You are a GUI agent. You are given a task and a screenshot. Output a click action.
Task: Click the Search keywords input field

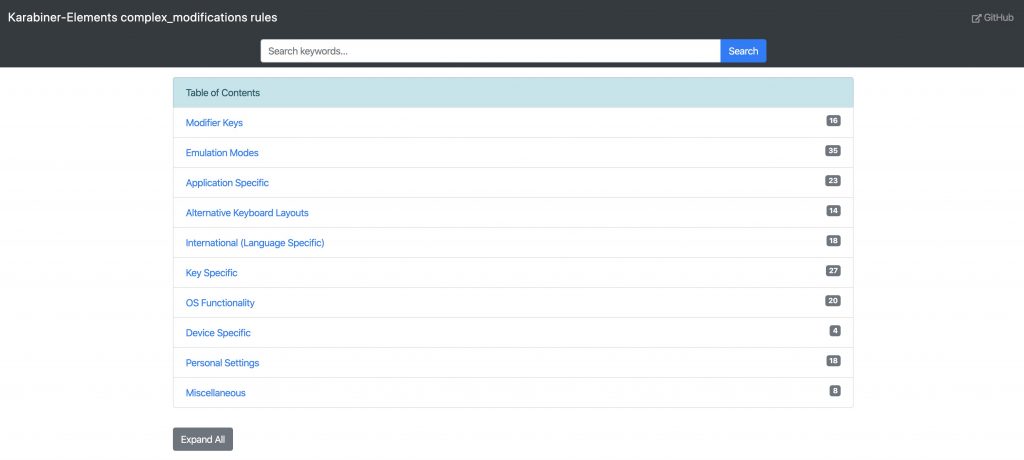pyautogui.click(x=490, y=51)
